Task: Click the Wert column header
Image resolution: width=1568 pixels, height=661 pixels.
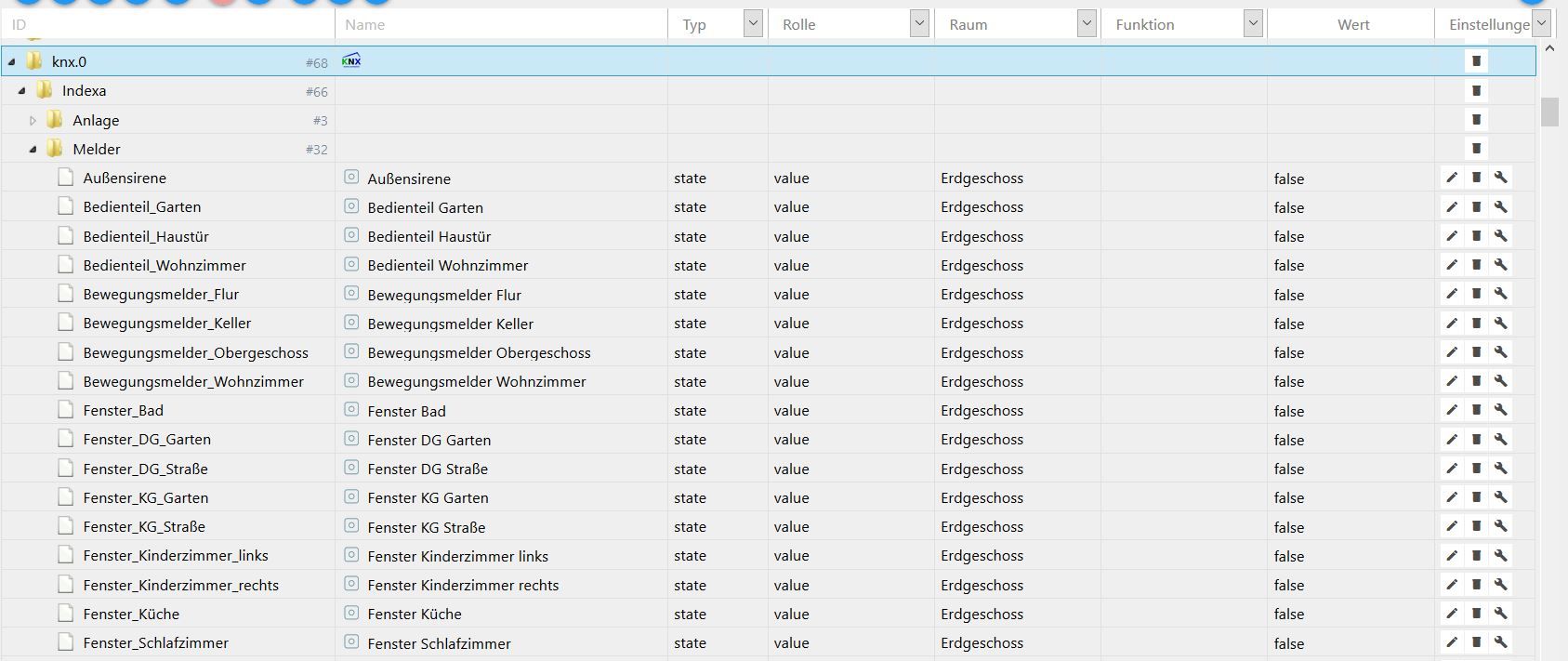Action: point(1353,24)
